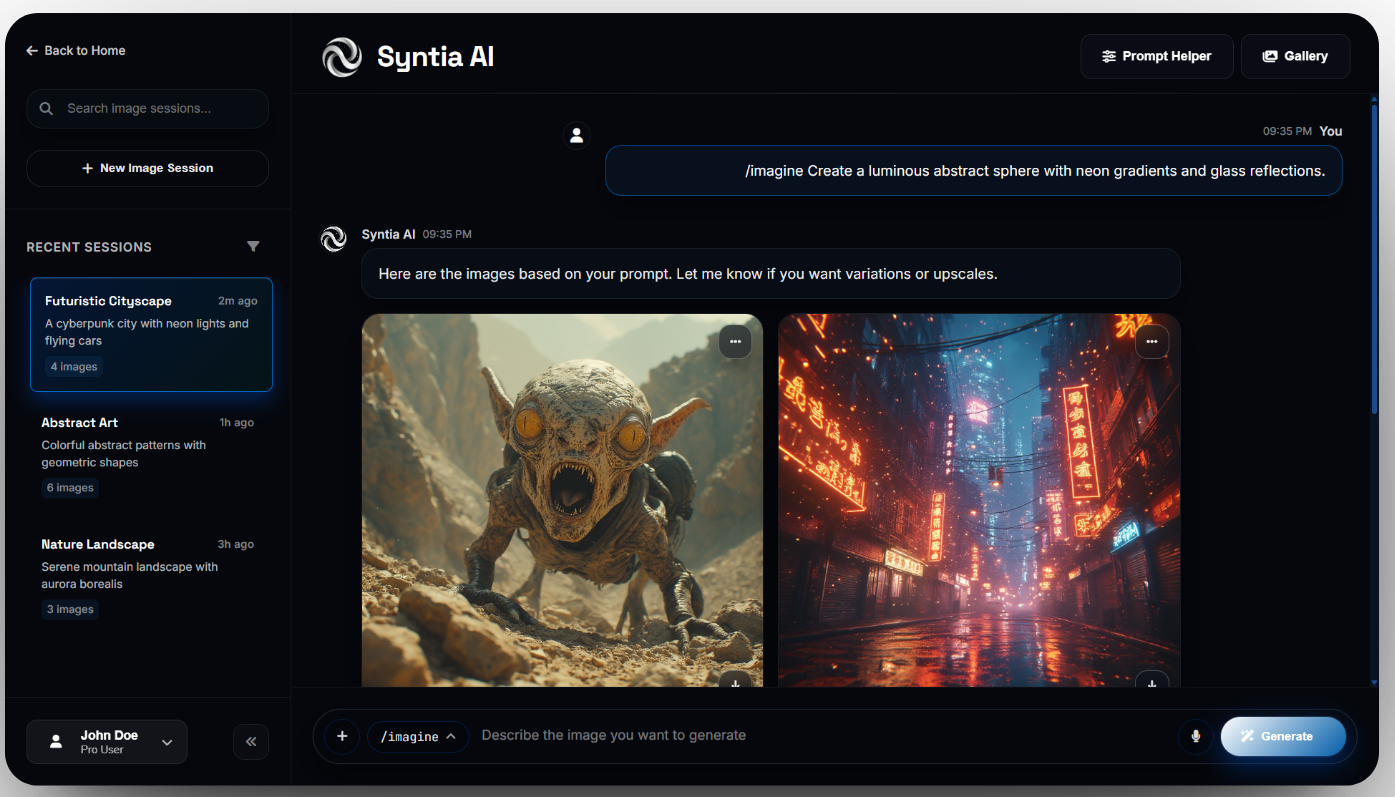The image size is (1395, 797).
Task: Open the Gallery tab
Action: click(1295, 56)
